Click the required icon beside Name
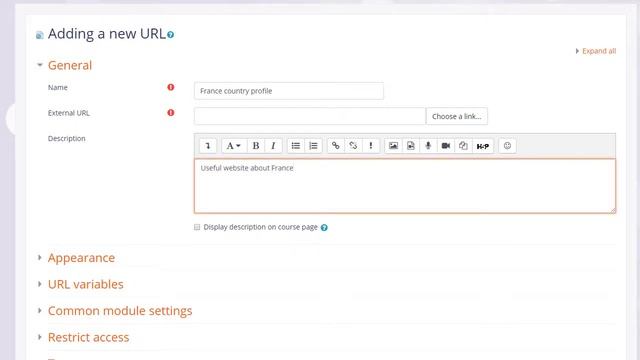The width and height of the screenshot is (640, 360). [x=171, y=87]
